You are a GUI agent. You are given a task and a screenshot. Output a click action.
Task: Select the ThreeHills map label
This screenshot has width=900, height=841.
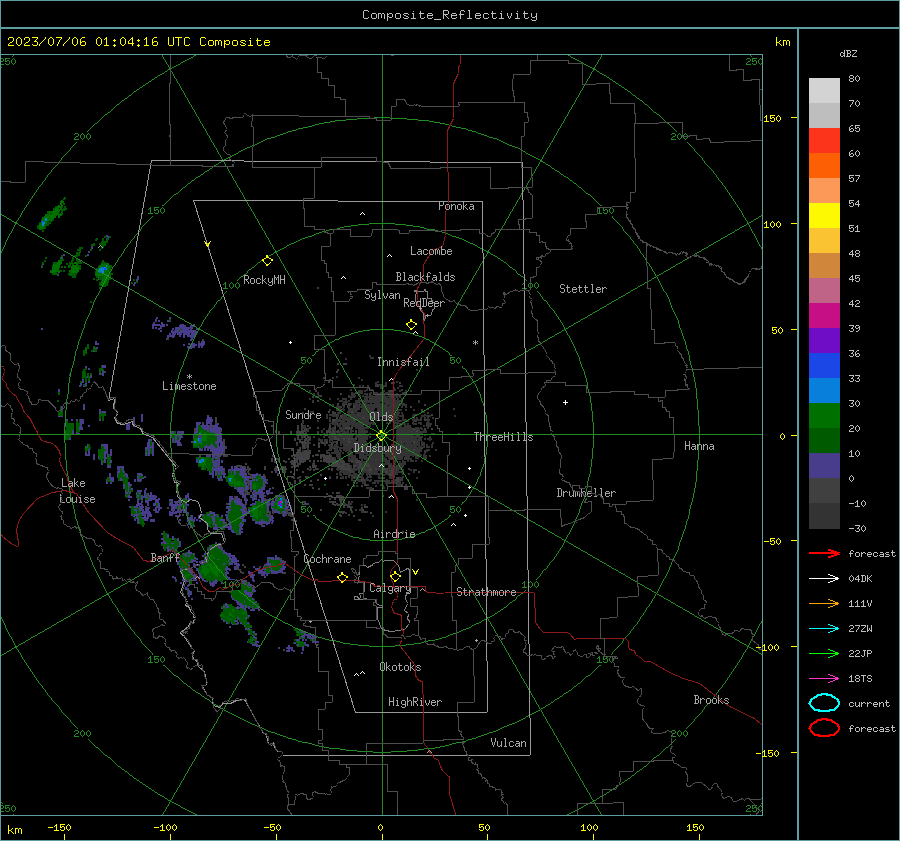pos(503,437)
